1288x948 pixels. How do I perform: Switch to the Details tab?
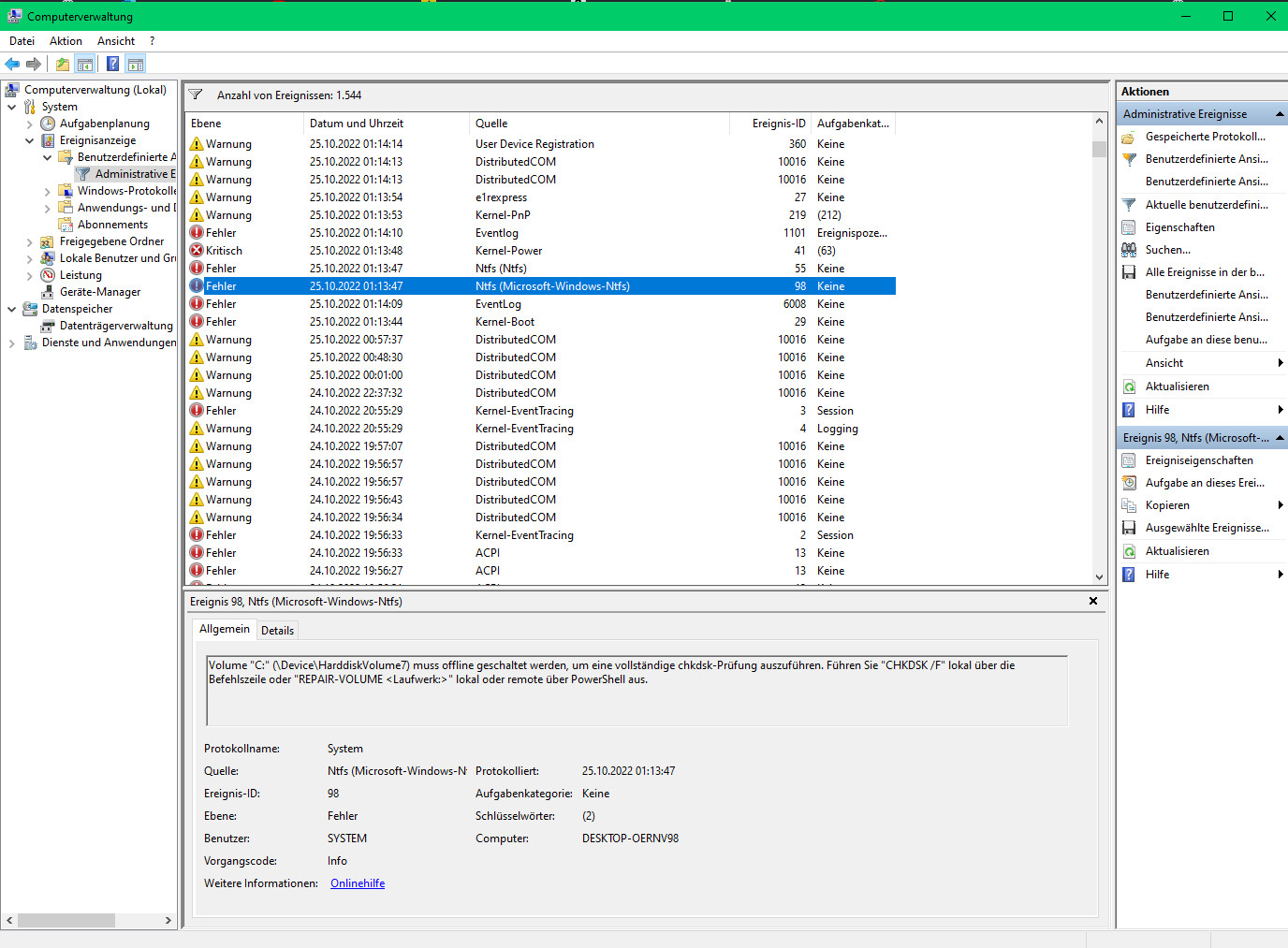277,631
